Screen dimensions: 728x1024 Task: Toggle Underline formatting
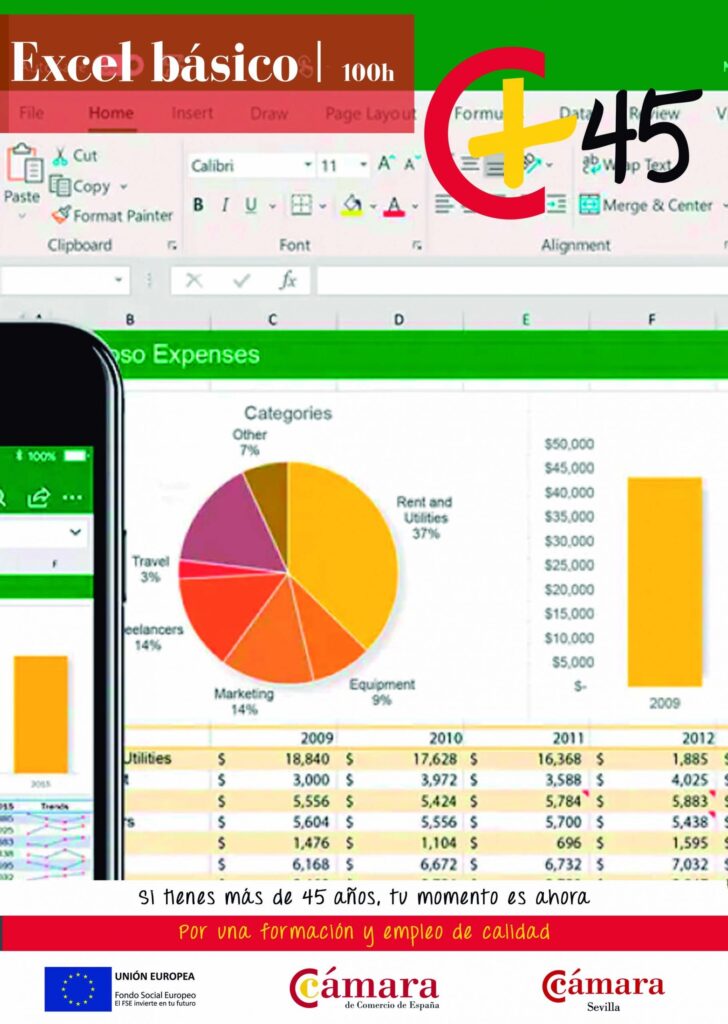click(250, 205)
